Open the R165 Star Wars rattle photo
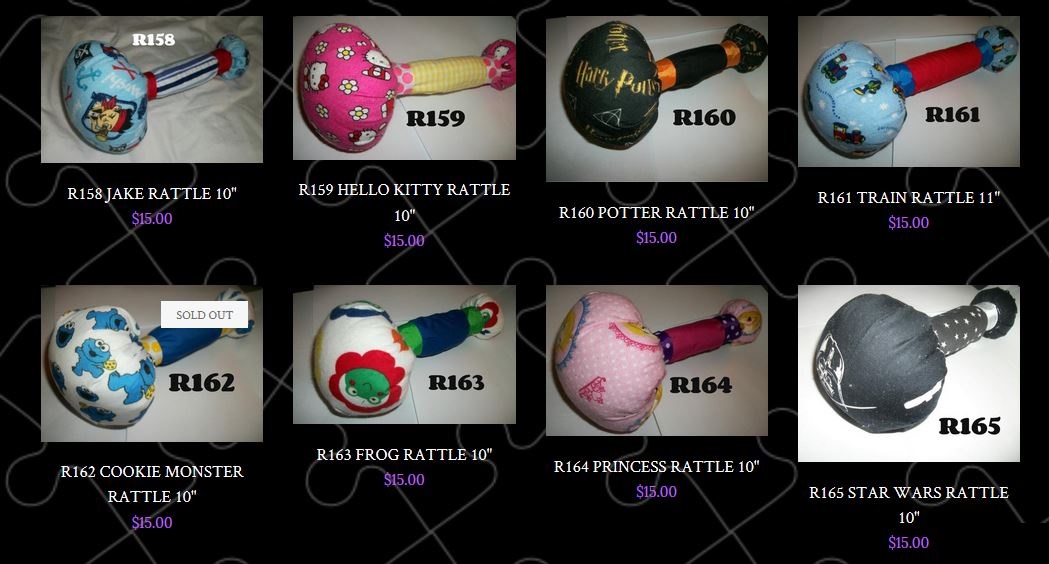 tap(909, 373)
